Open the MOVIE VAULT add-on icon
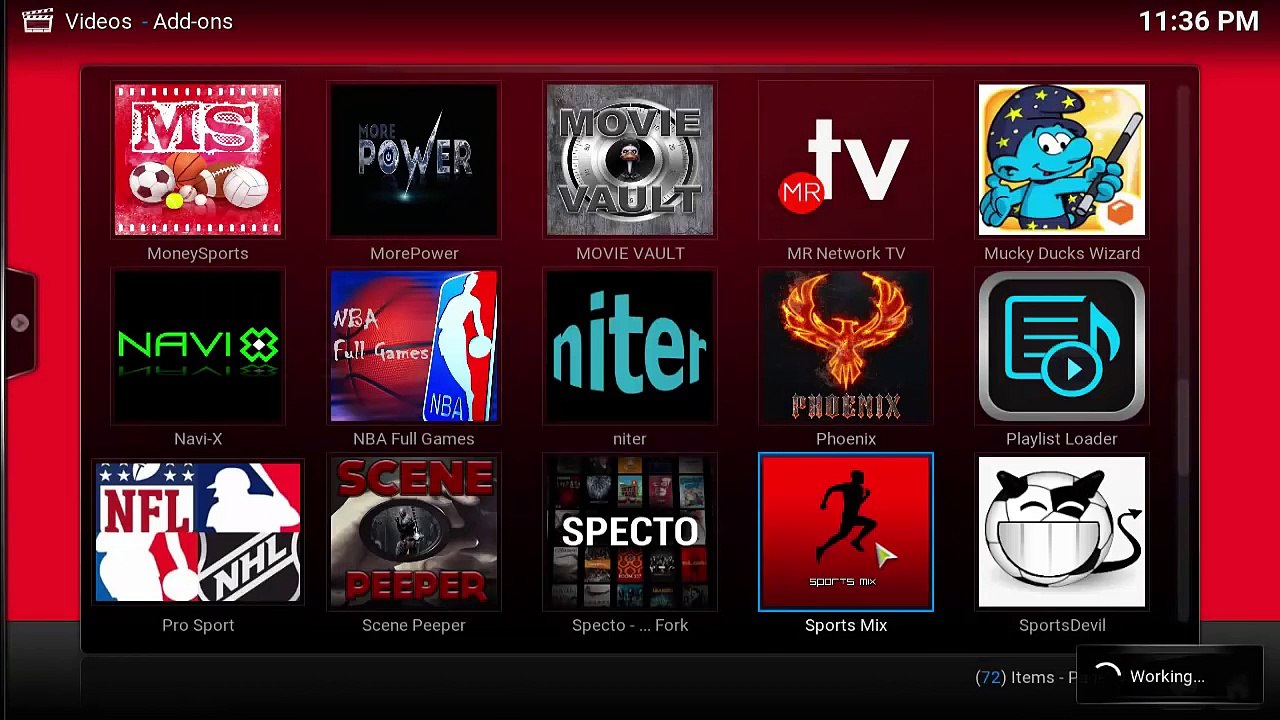This screenshot has height=720, width=1280. (x=630, y=160)
